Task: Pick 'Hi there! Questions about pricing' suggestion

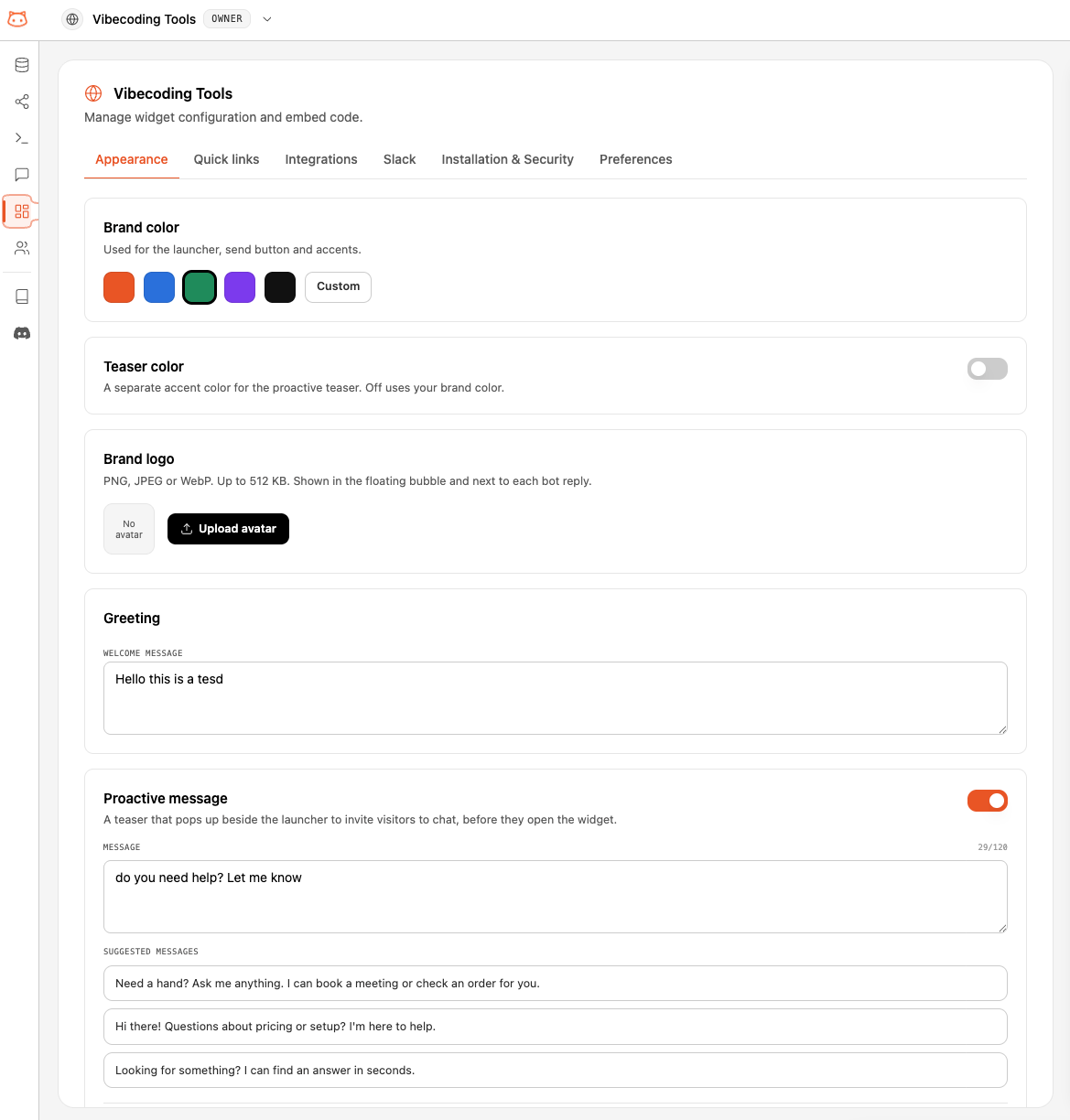Action: click(556, 1027)
